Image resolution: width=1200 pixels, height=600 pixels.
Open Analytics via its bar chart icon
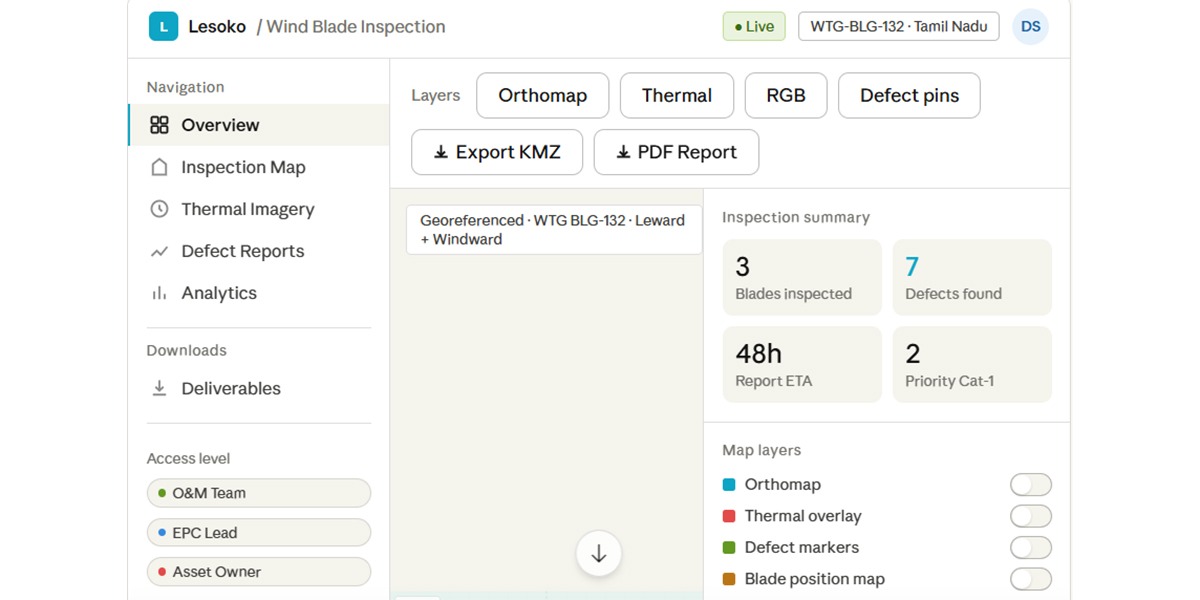pos(158,293)
